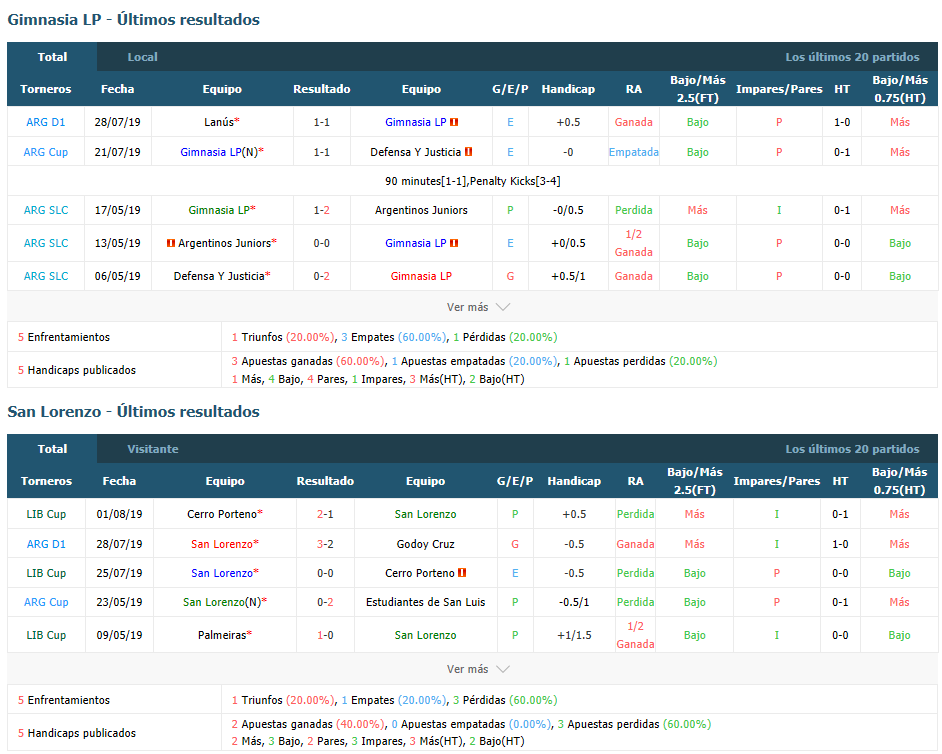Click 'San Lorenzo - Últimos resultados' heading
The image size is (942, 754).
(x=133, y=412)
